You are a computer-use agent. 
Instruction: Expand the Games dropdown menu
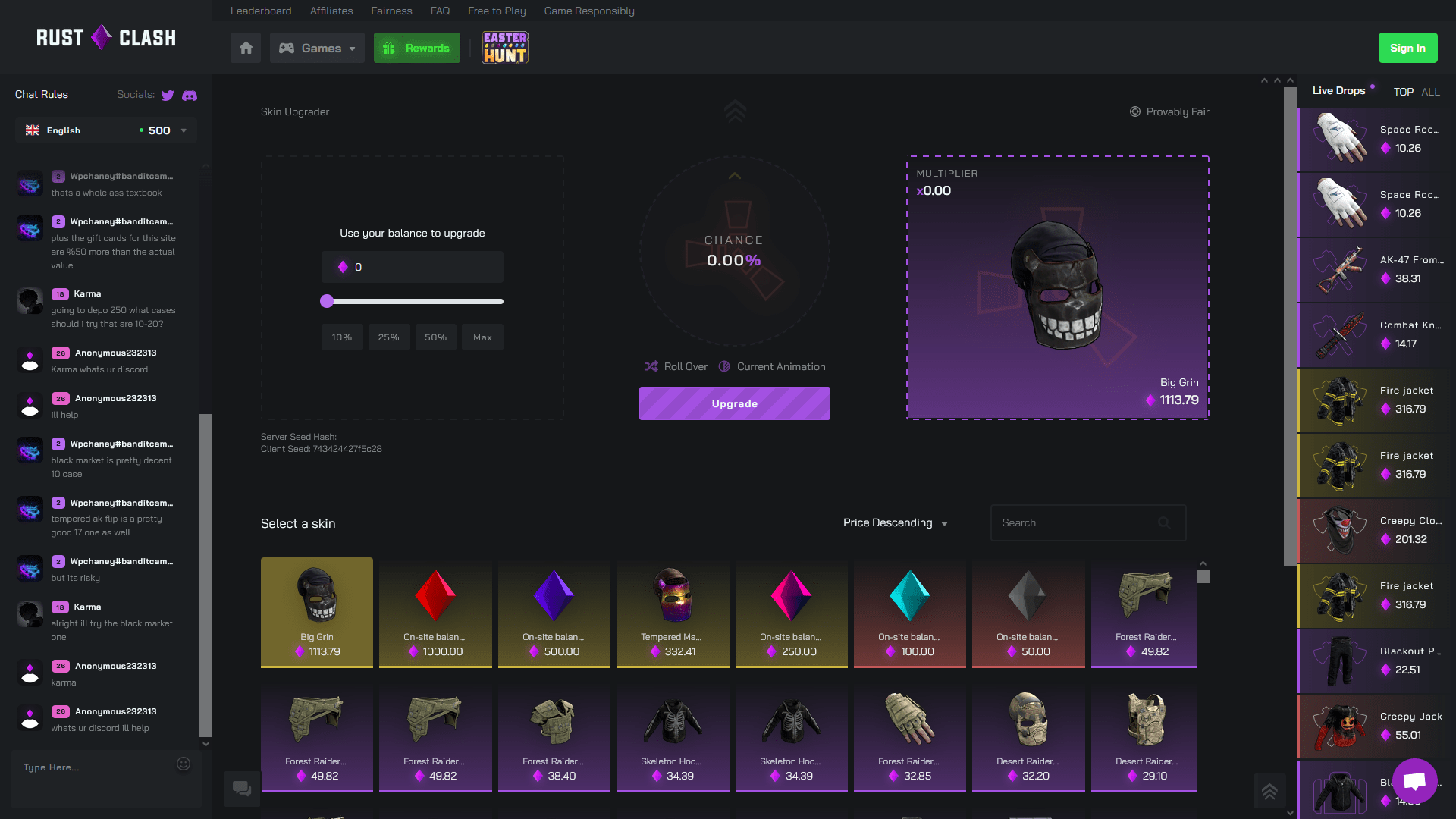pos(316,47)
